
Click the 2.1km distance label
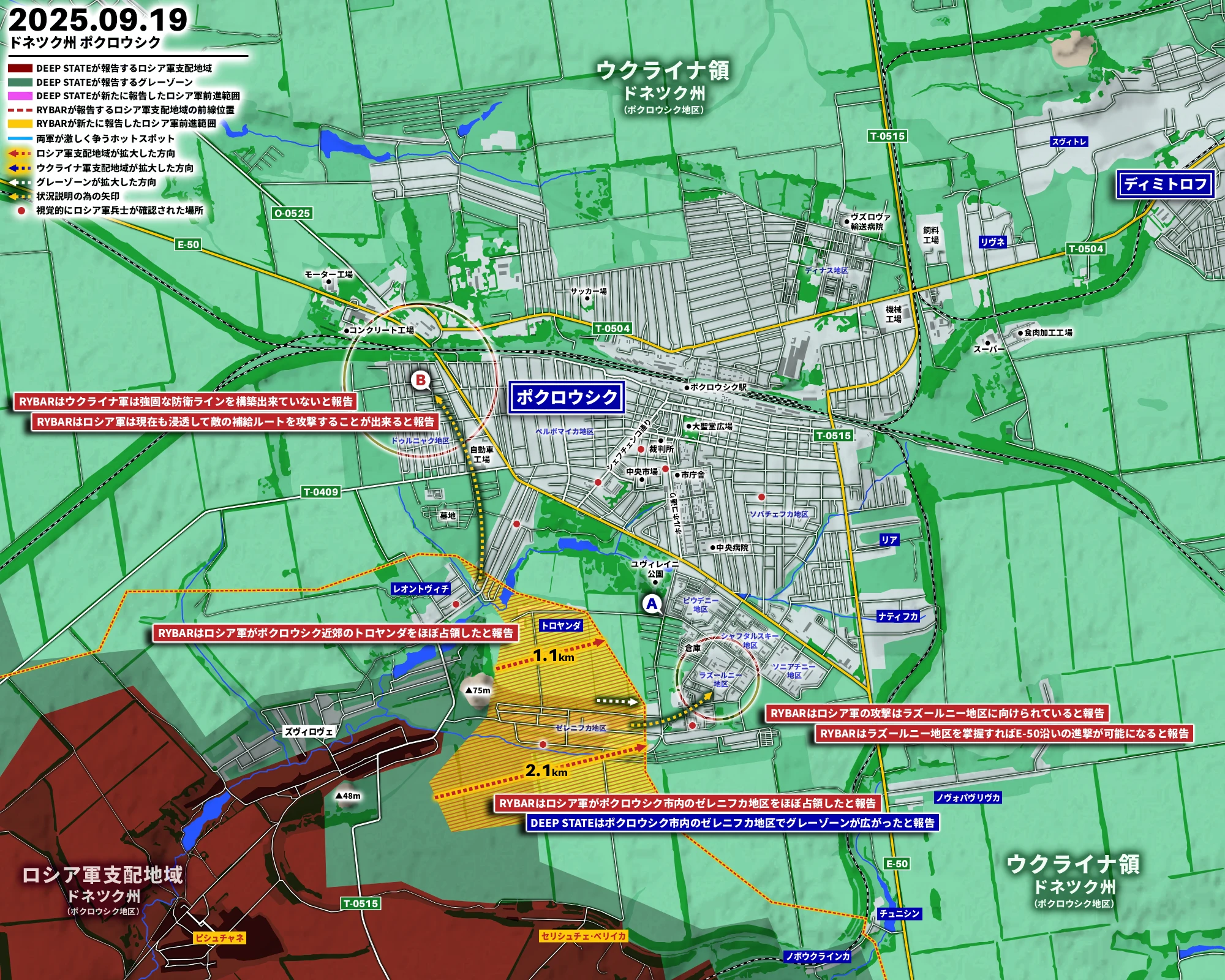tap(546, 771)
